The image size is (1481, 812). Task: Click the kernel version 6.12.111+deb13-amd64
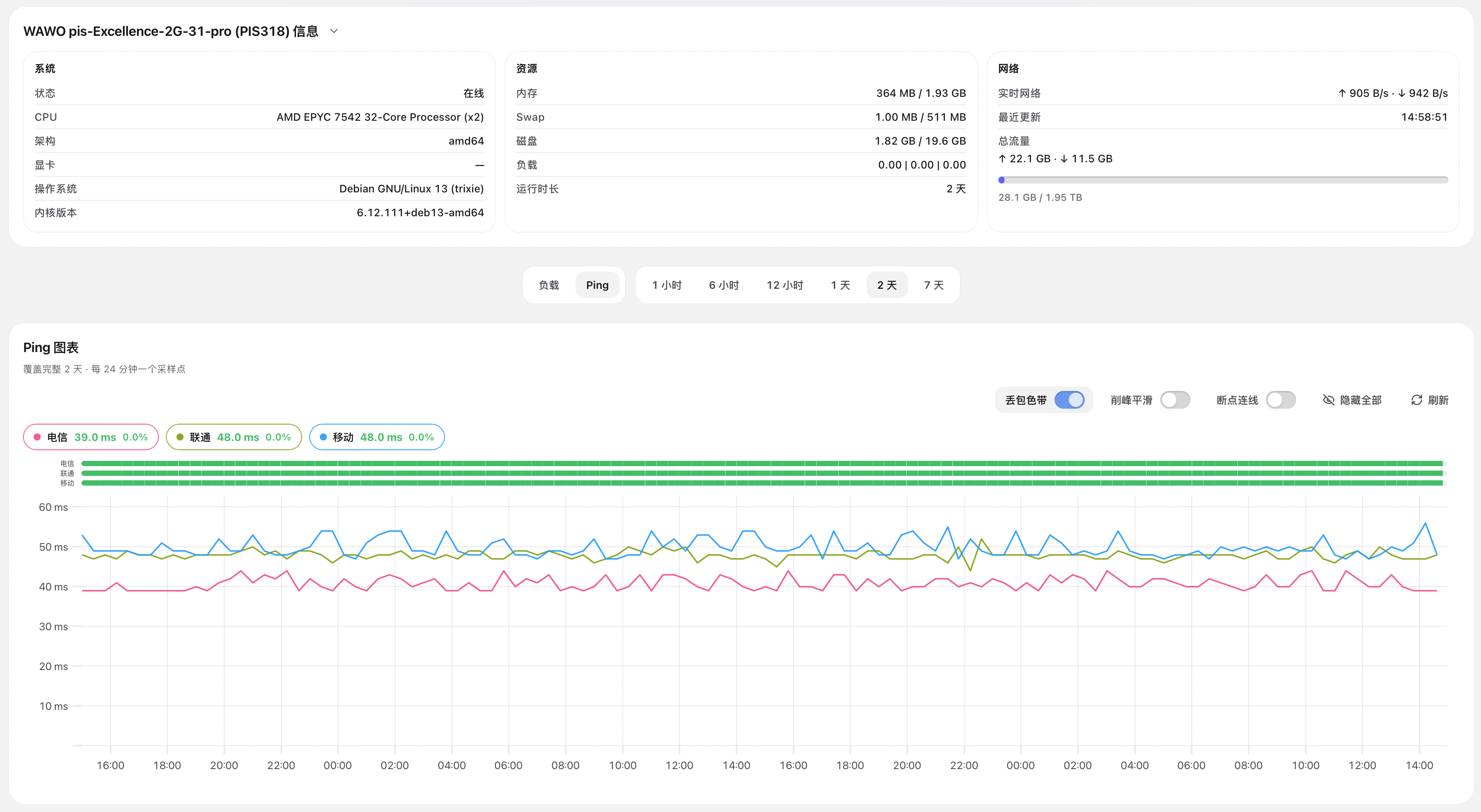420,213
